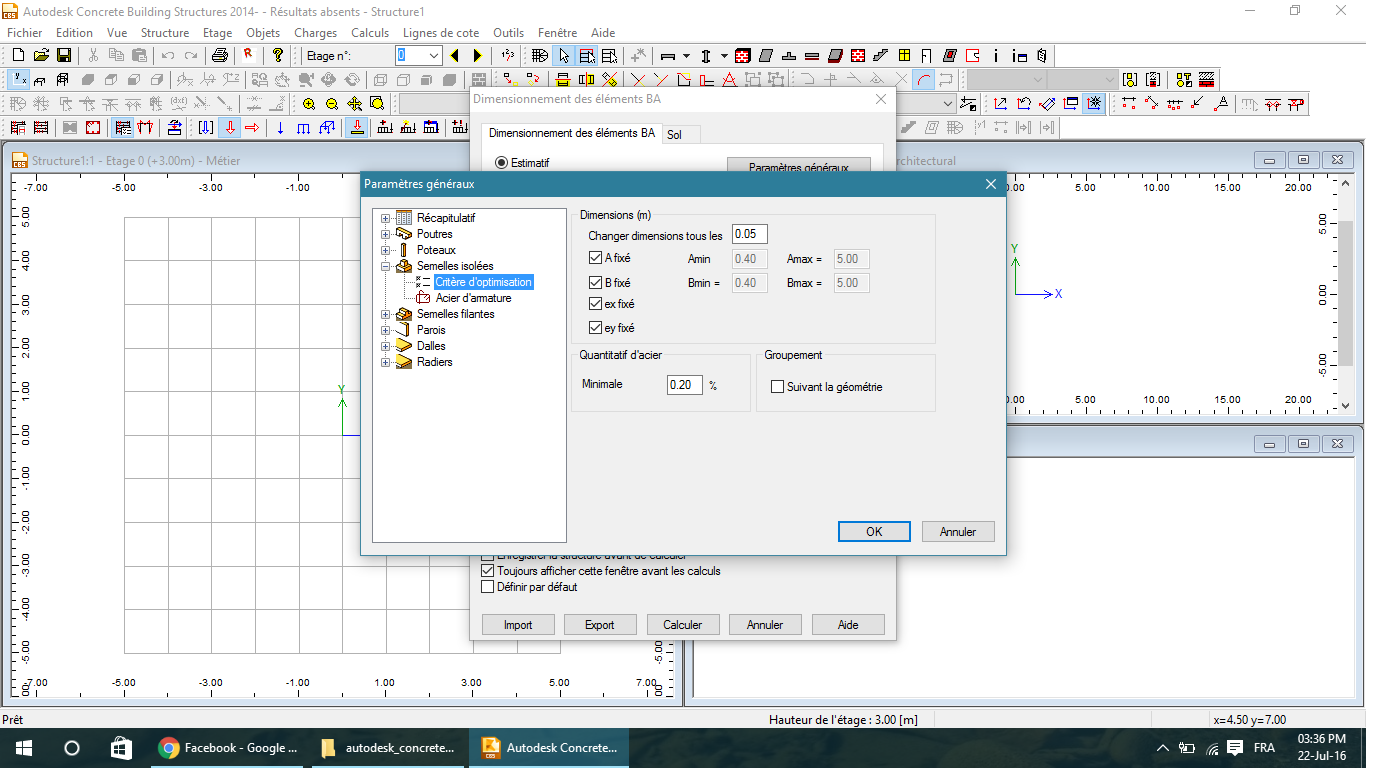
Task: Click the Calculer button
Action: [683, 624]
